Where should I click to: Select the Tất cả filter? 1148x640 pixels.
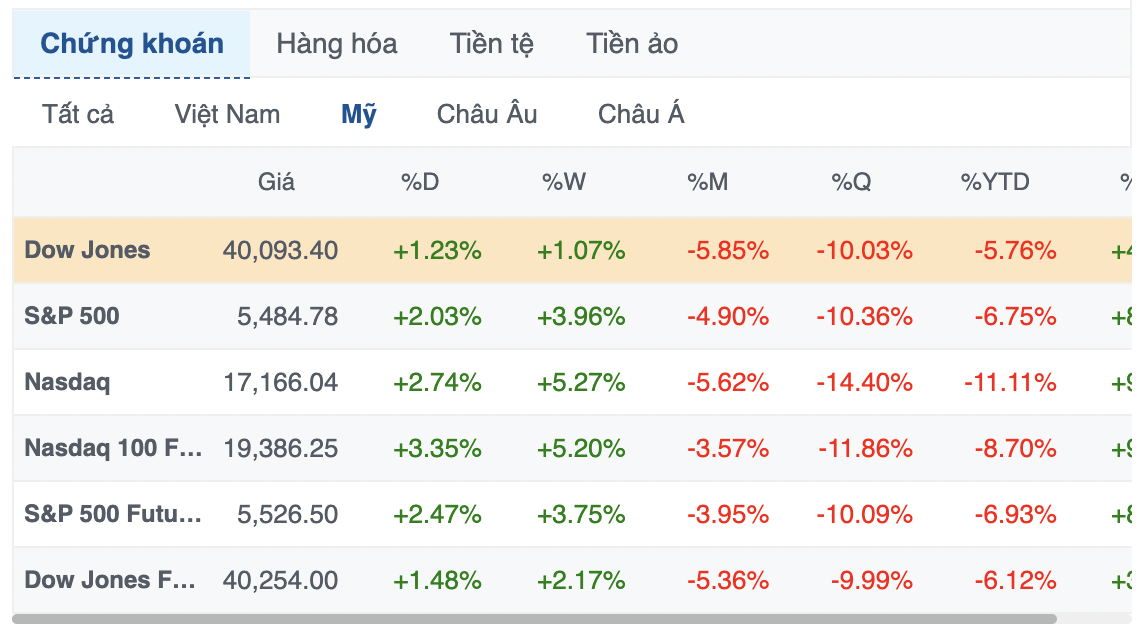tap(78, 114)
